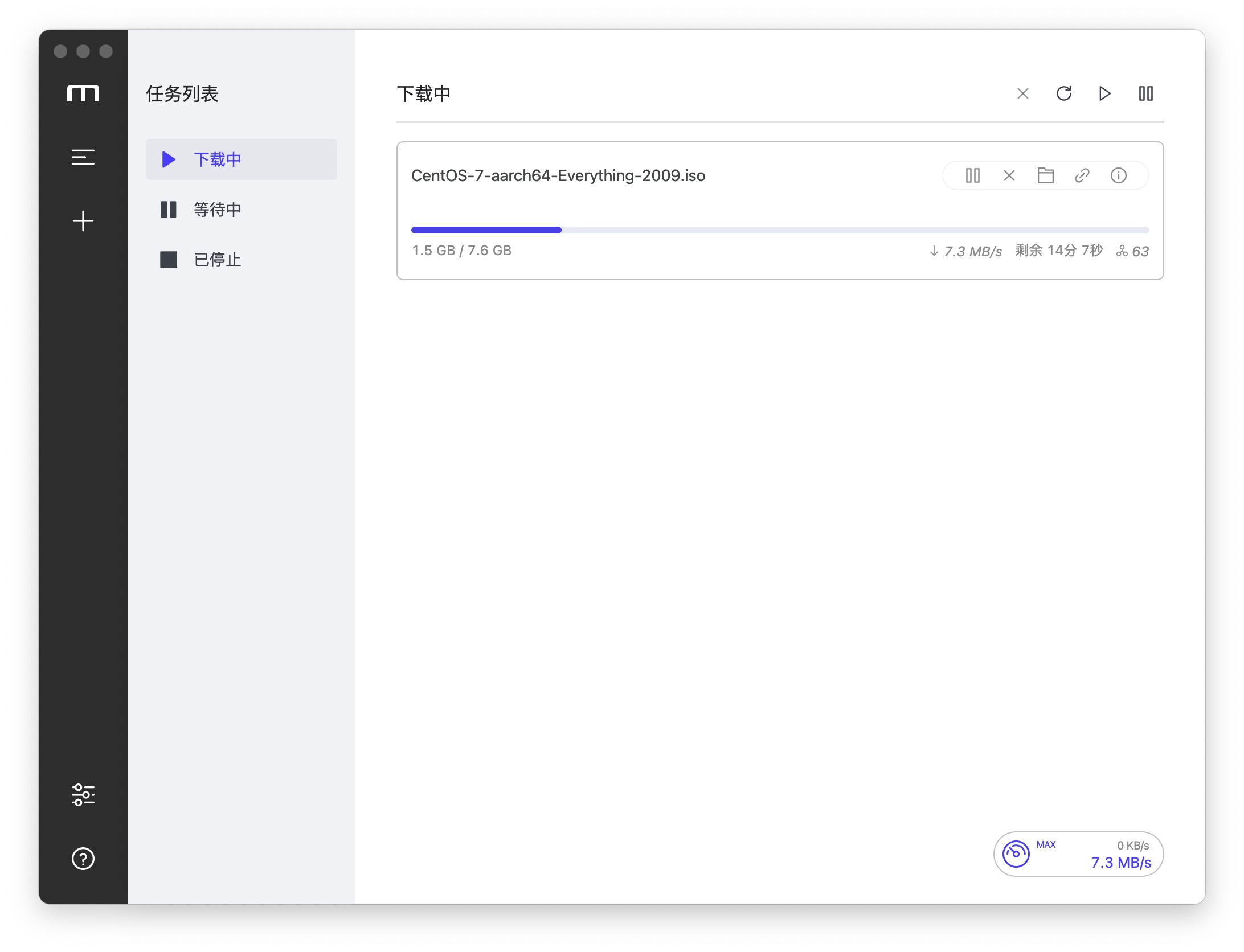The height and width of the screenshot is (952, 1244).
Task: Open the speedometer speed limit widget
Action: point(1016,854)
